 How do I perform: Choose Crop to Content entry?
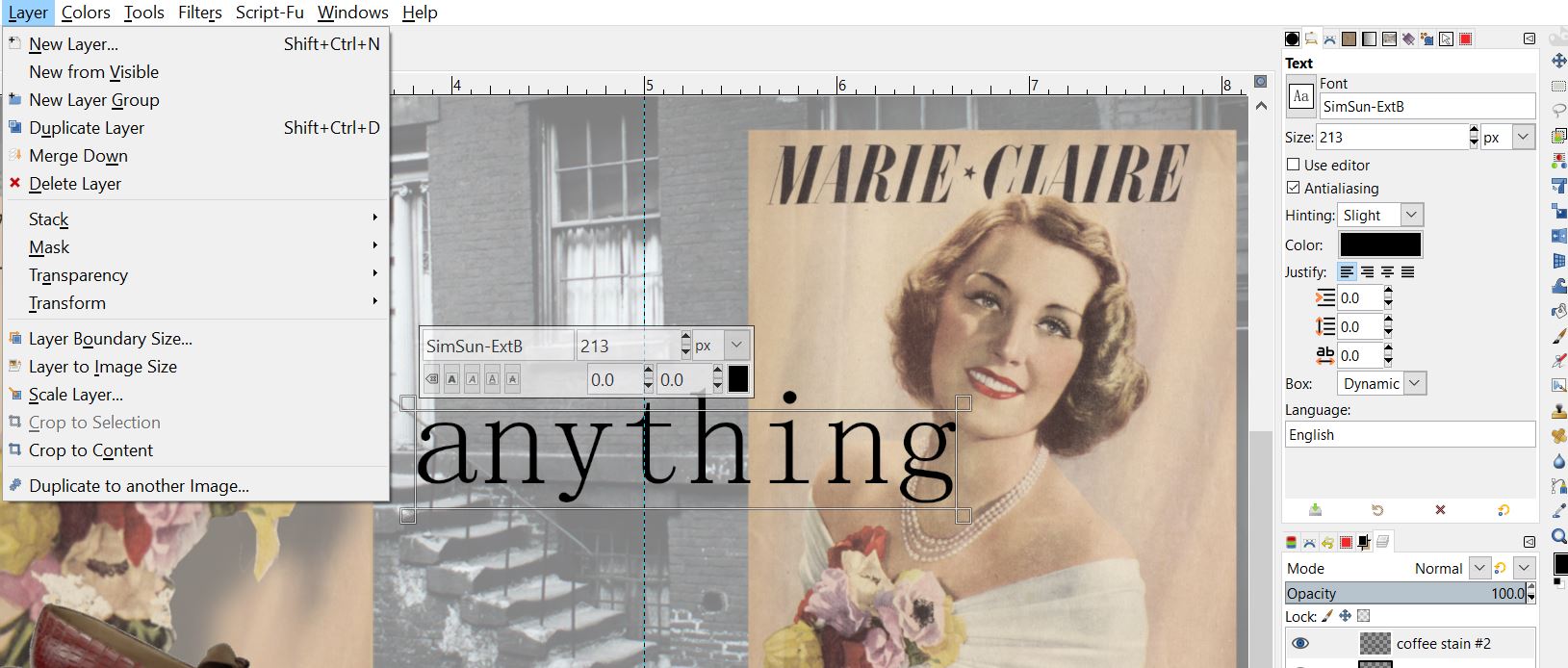click(196, 450)
